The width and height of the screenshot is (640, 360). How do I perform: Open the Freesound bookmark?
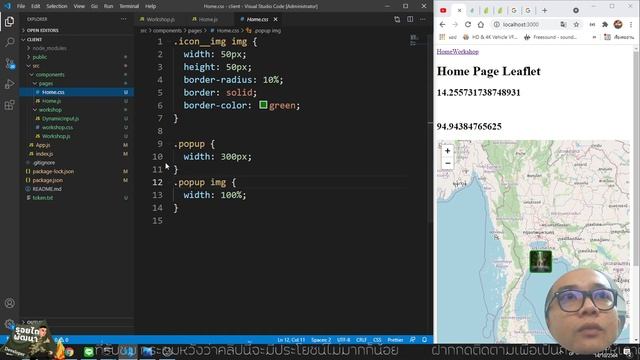(x=551, y=37)
